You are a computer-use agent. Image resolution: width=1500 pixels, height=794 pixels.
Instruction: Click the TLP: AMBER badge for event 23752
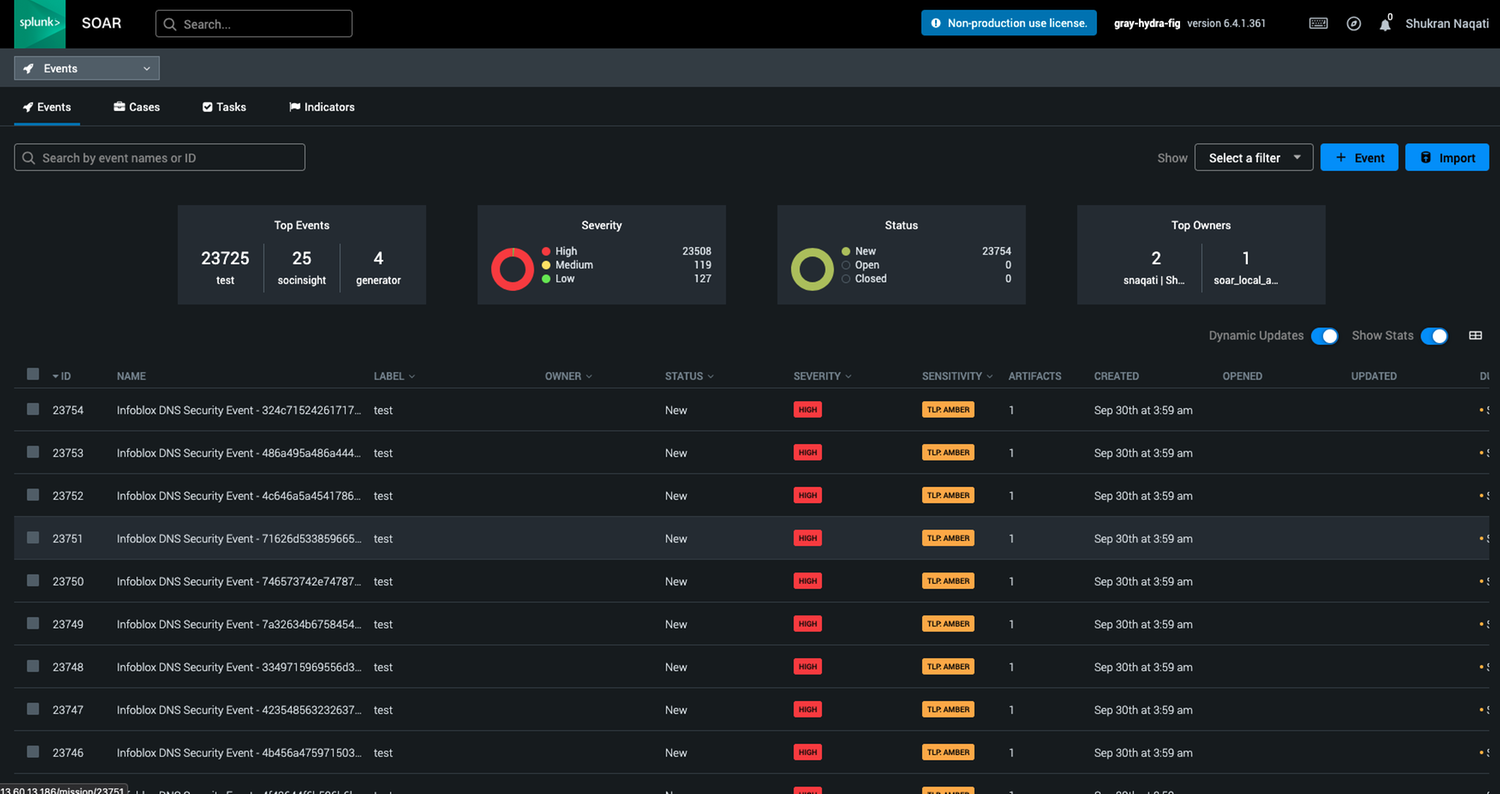948,496
